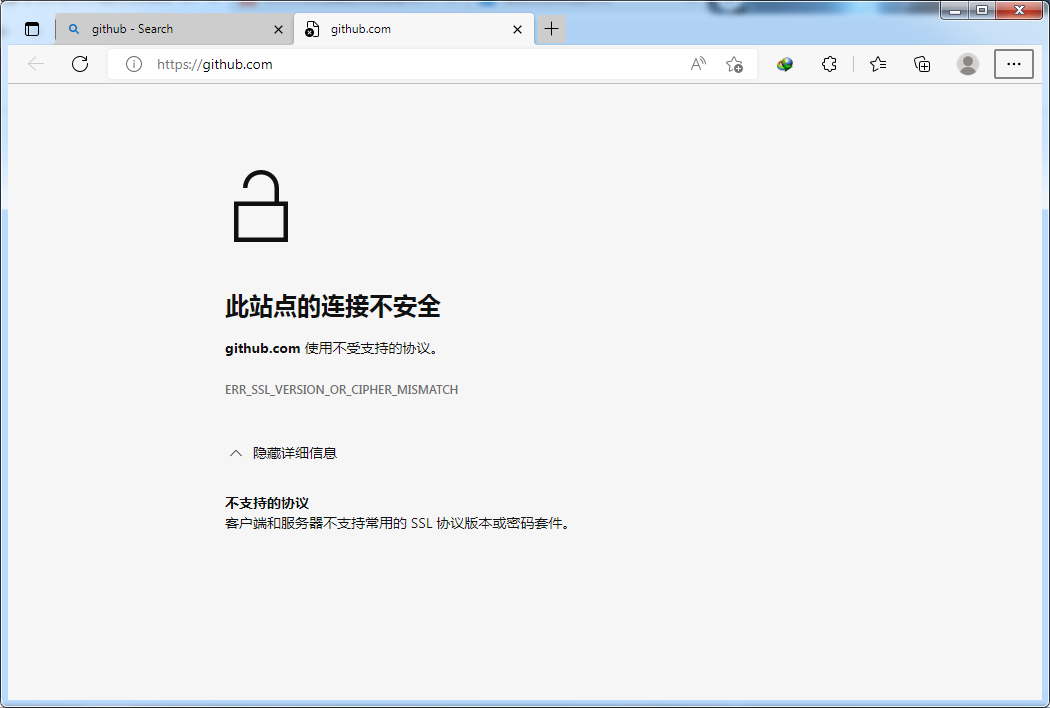Switch to the github - Search tab
The image size is (1050, 708).
click(170, 29)
